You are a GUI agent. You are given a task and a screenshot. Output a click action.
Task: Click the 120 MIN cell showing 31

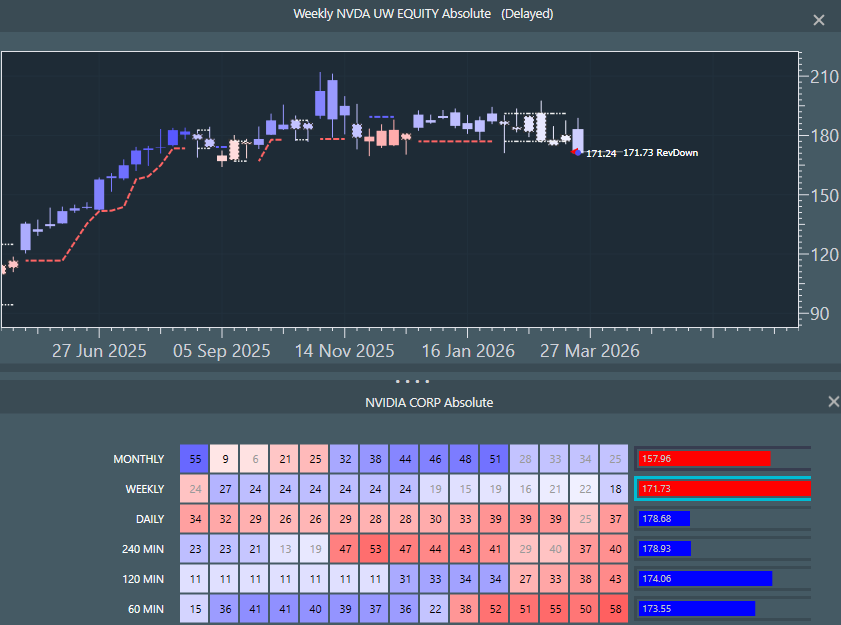(x=405, y=579)
